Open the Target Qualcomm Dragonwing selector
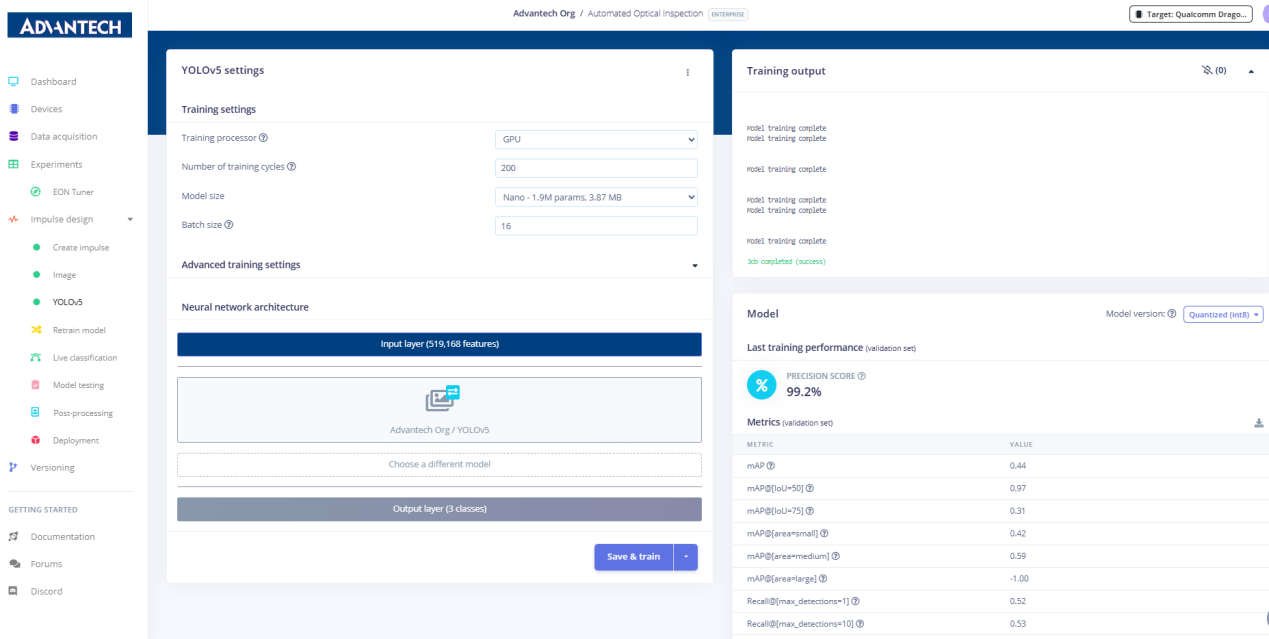Viewport: 1269px width, 639px height. pyautogui.click(x=1190, y=14)
